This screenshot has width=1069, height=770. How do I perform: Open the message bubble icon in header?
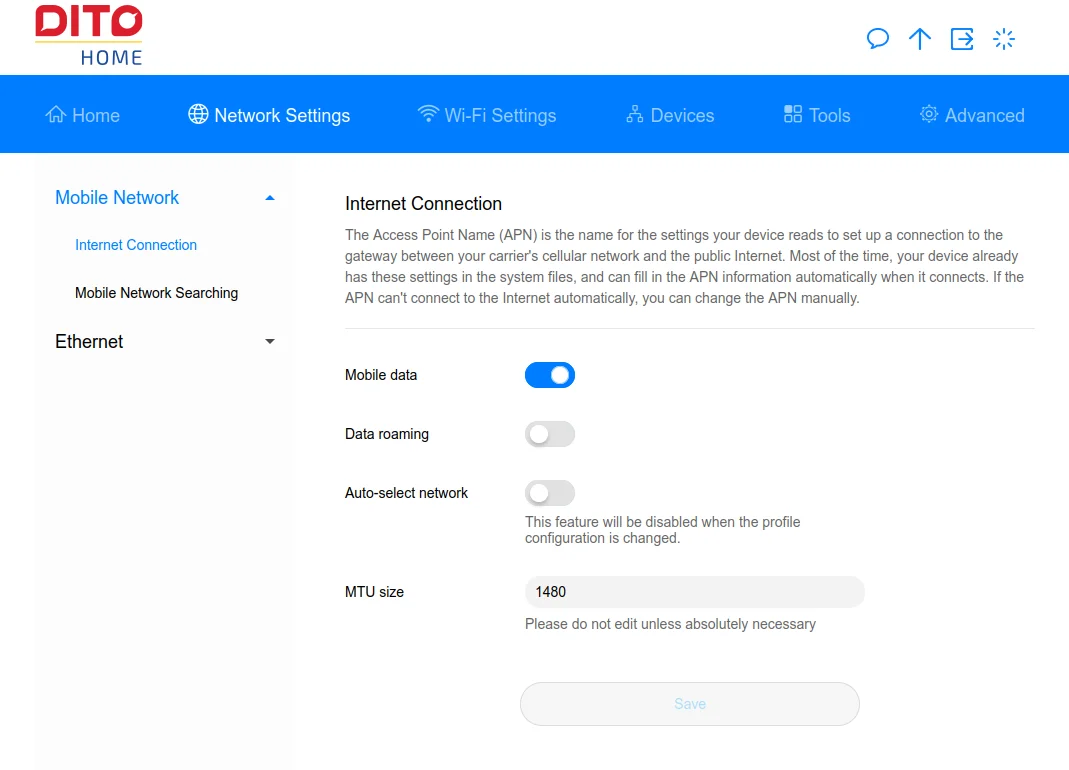[x=877, y=38]
